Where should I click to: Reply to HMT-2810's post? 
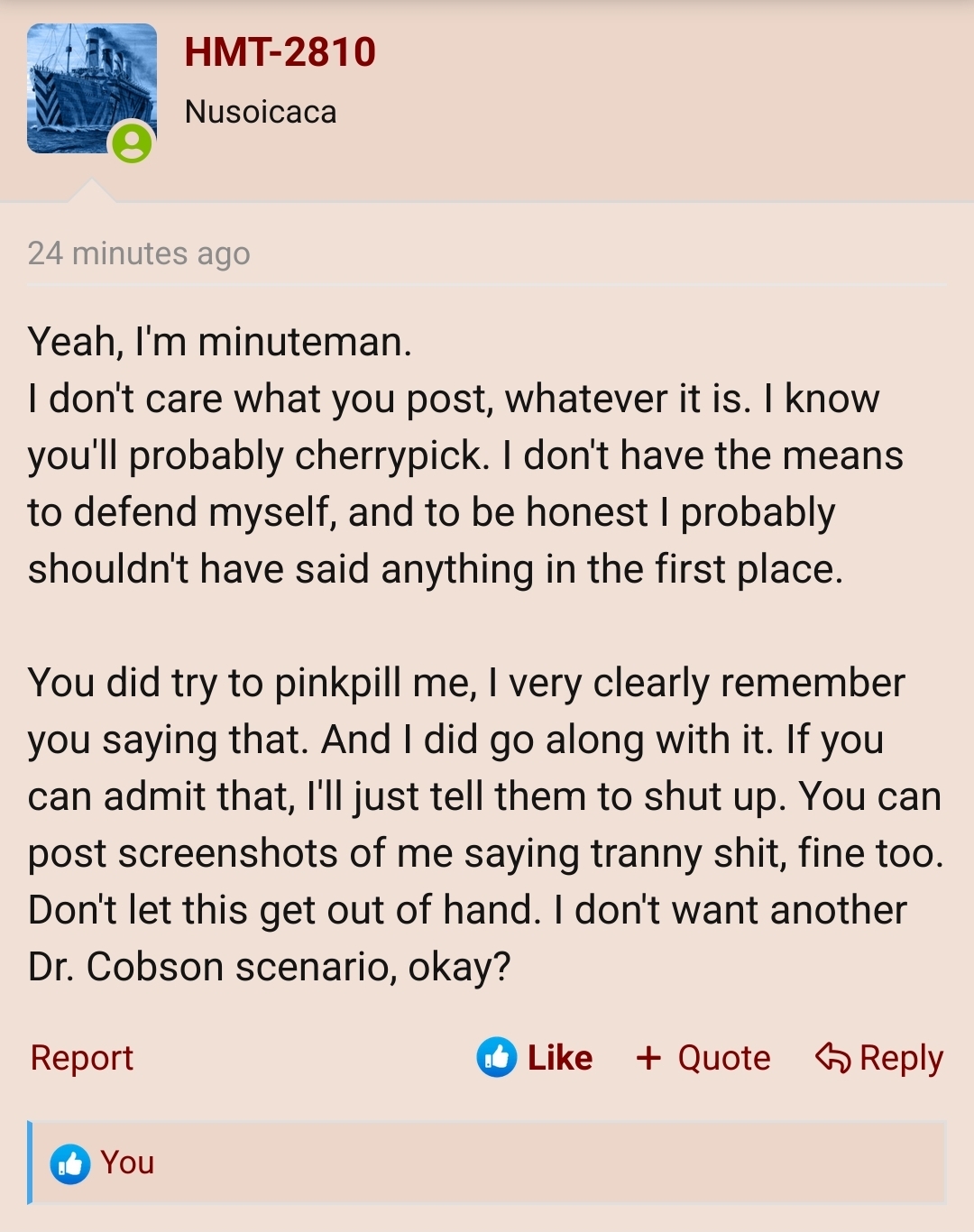point(879,1058)
